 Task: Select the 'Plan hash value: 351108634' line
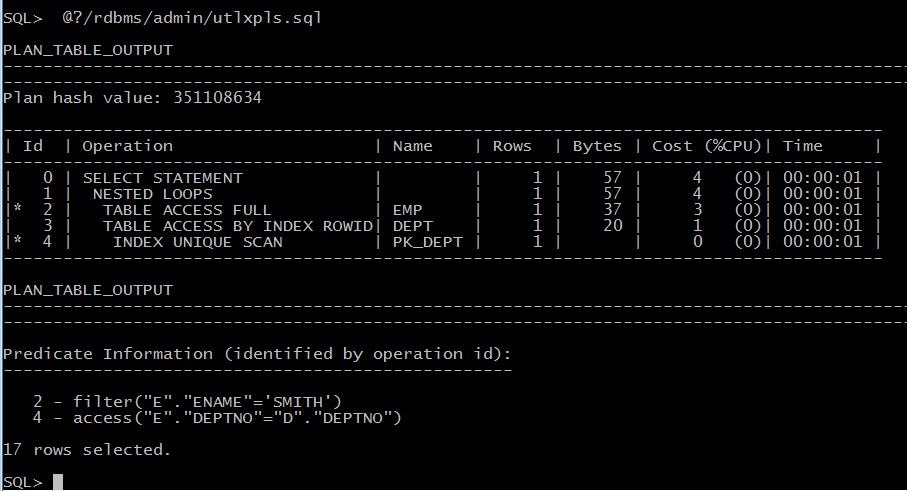pos(132,97)
